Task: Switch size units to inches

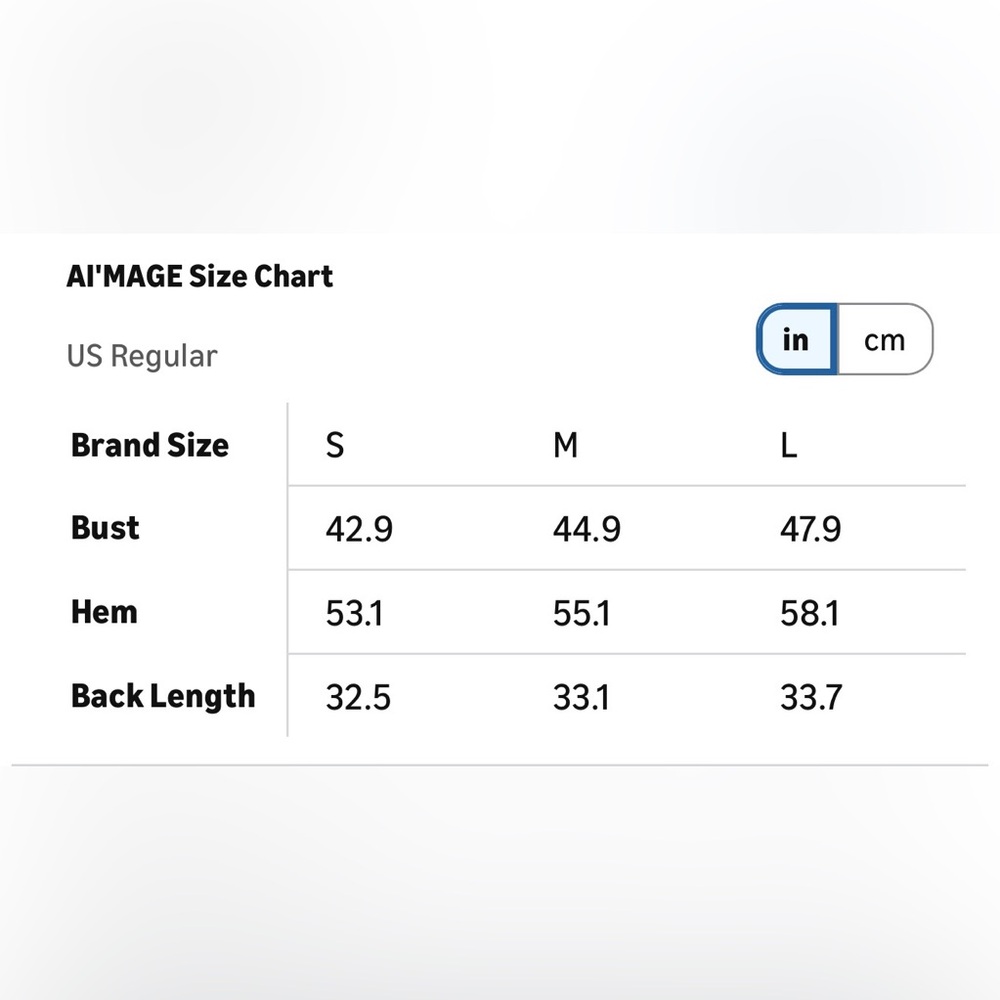Action: click(x=796, y=340)
